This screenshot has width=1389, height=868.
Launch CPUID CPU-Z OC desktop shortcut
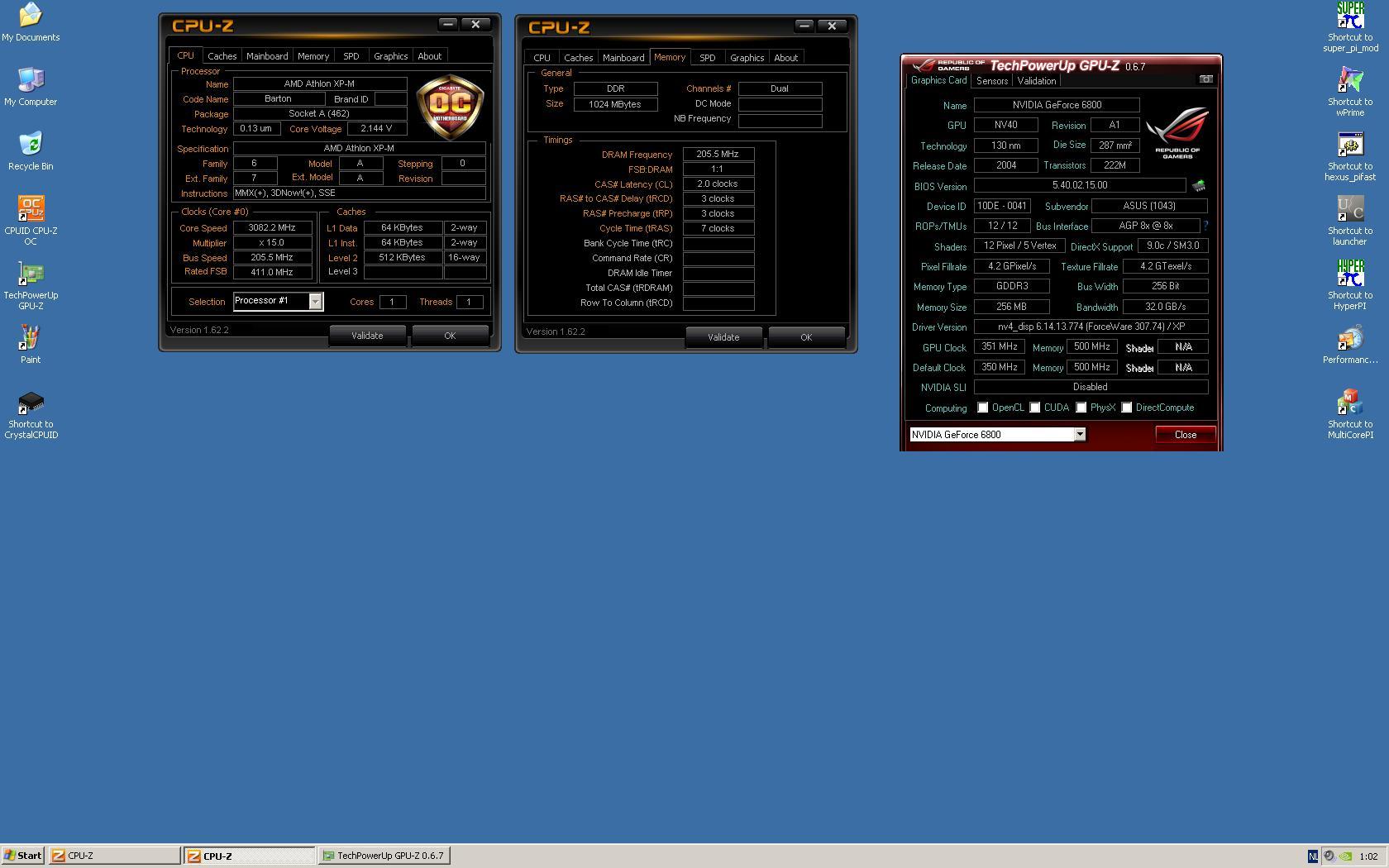(31, 220)
